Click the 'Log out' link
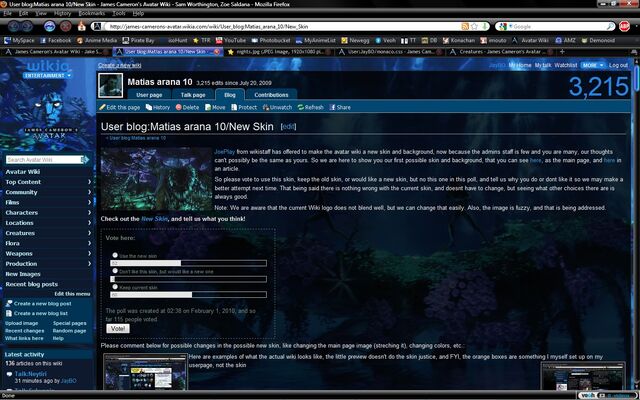The width and height of the screenshot is (640, 400). 618,65
